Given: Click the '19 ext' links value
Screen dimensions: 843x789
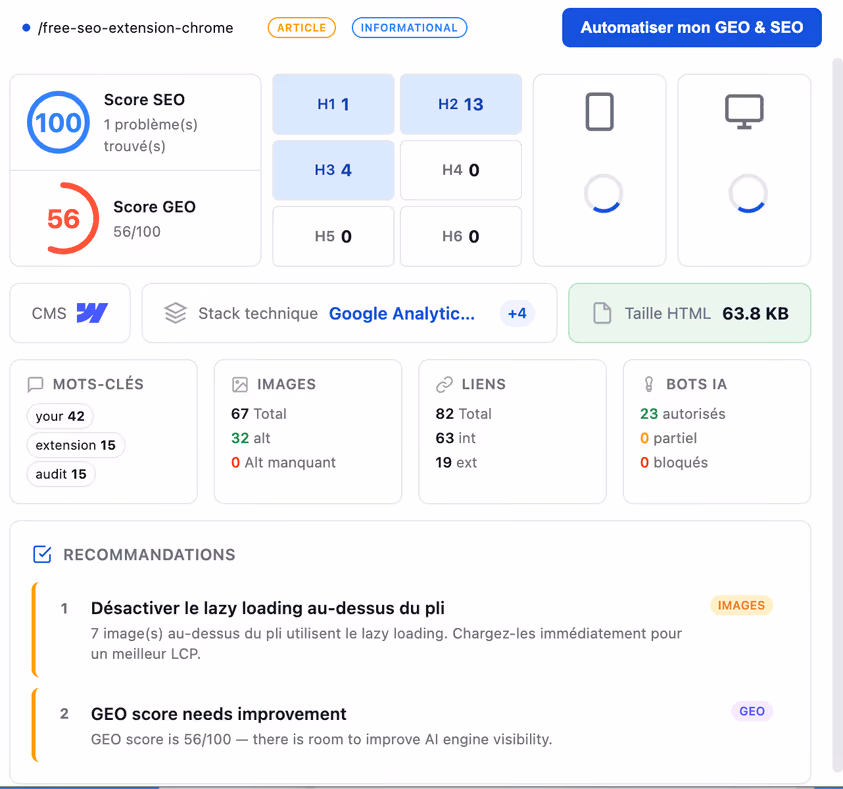Looking at the screenshot, I should coord(456,462).
